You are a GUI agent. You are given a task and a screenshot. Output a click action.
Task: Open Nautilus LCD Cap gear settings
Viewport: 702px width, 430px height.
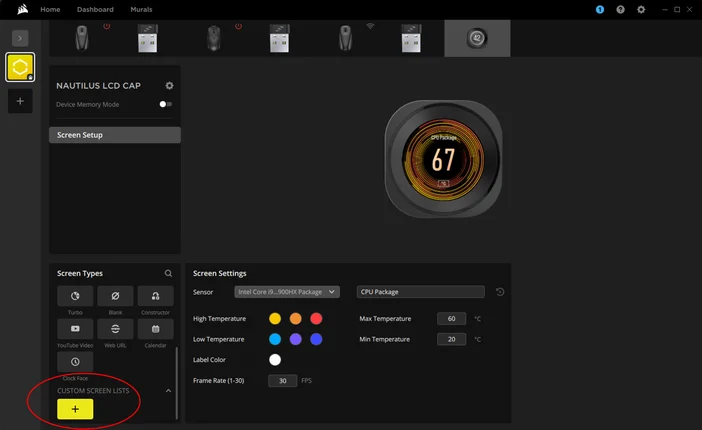click(x=169, y=86)
